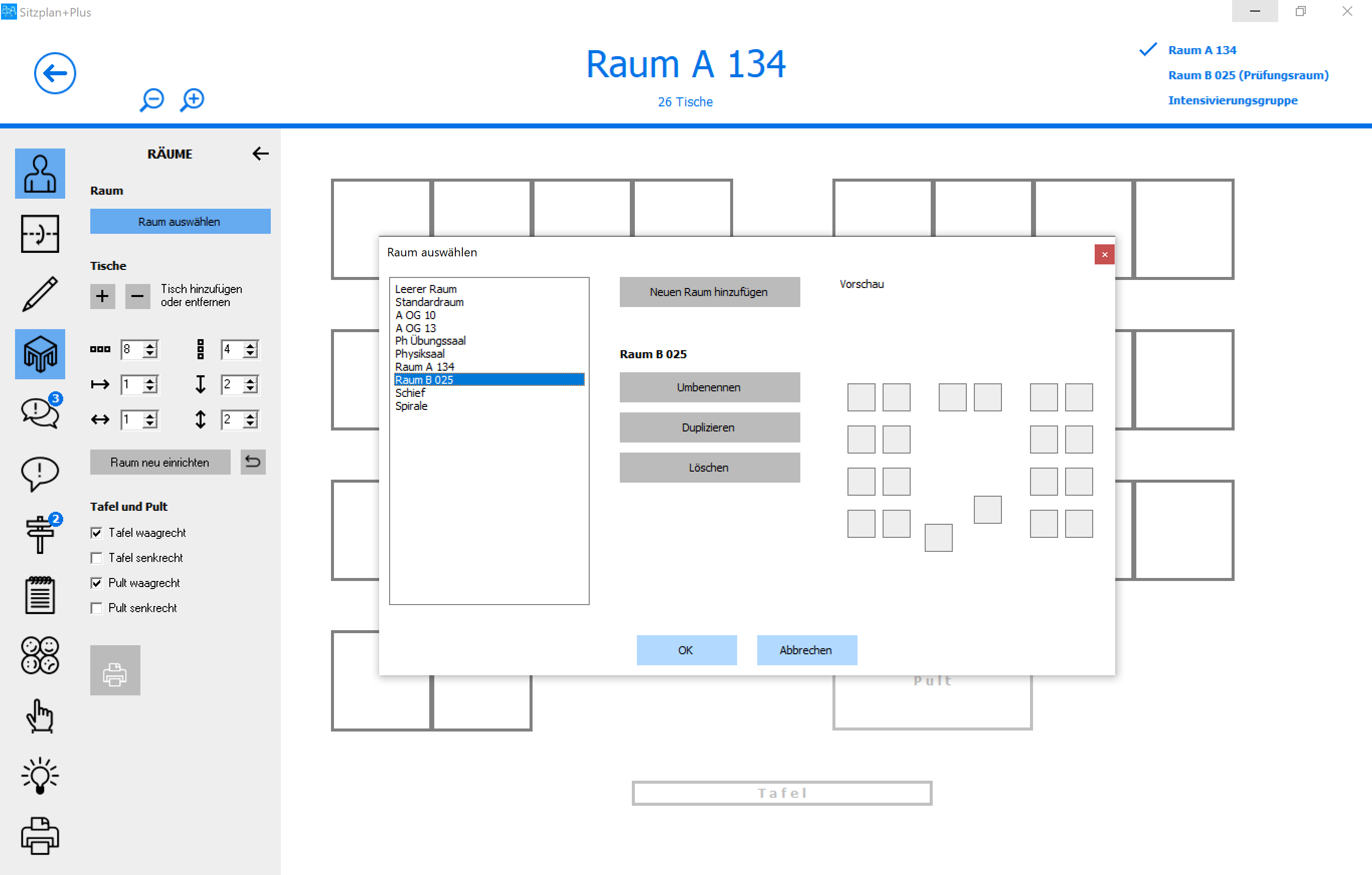
Task: Open the notepad list icon in sidebar
Action: pyautogui.click(x=40, y=595)
